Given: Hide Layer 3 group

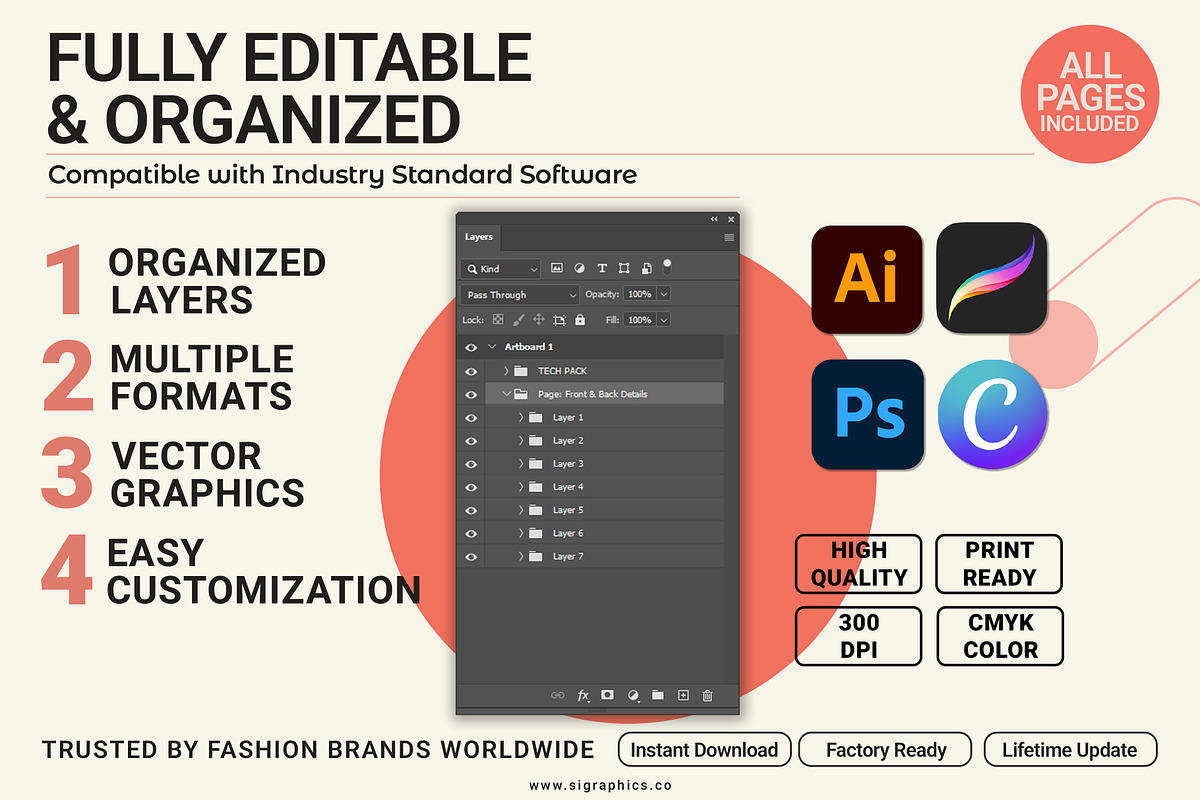Looking at the screenshot, I should (471, 464).
